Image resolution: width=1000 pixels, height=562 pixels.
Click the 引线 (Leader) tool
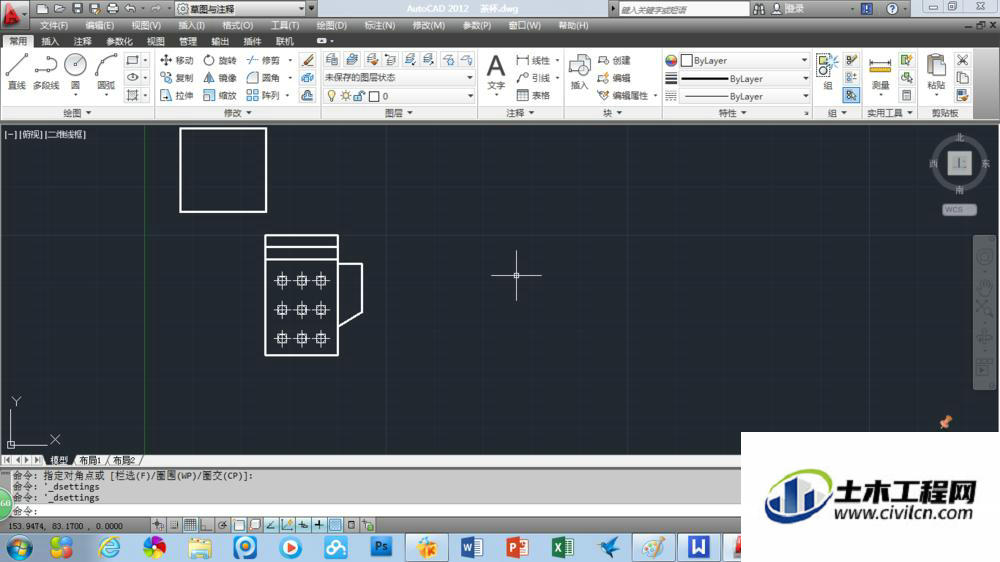click(x=533, y=77)
